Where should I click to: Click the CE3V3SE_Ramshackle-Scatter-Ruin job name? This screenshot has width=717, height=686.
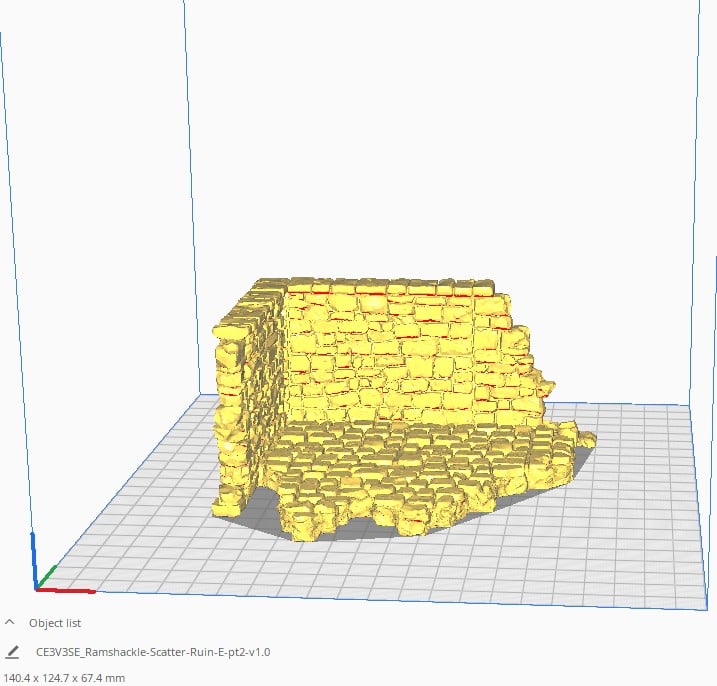click(x=152, y=652)
